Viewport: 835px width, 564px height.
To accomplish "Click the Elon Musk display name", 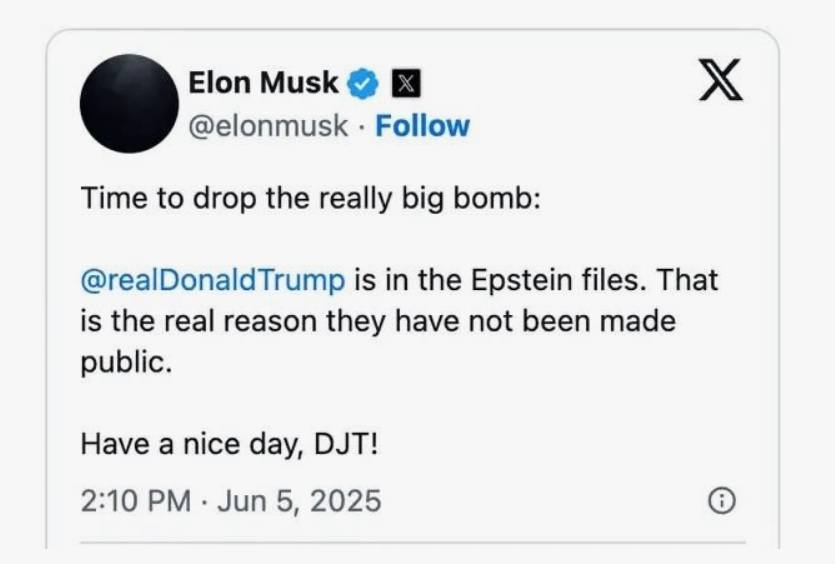I will pyautogui.click(x=264, y=84).
